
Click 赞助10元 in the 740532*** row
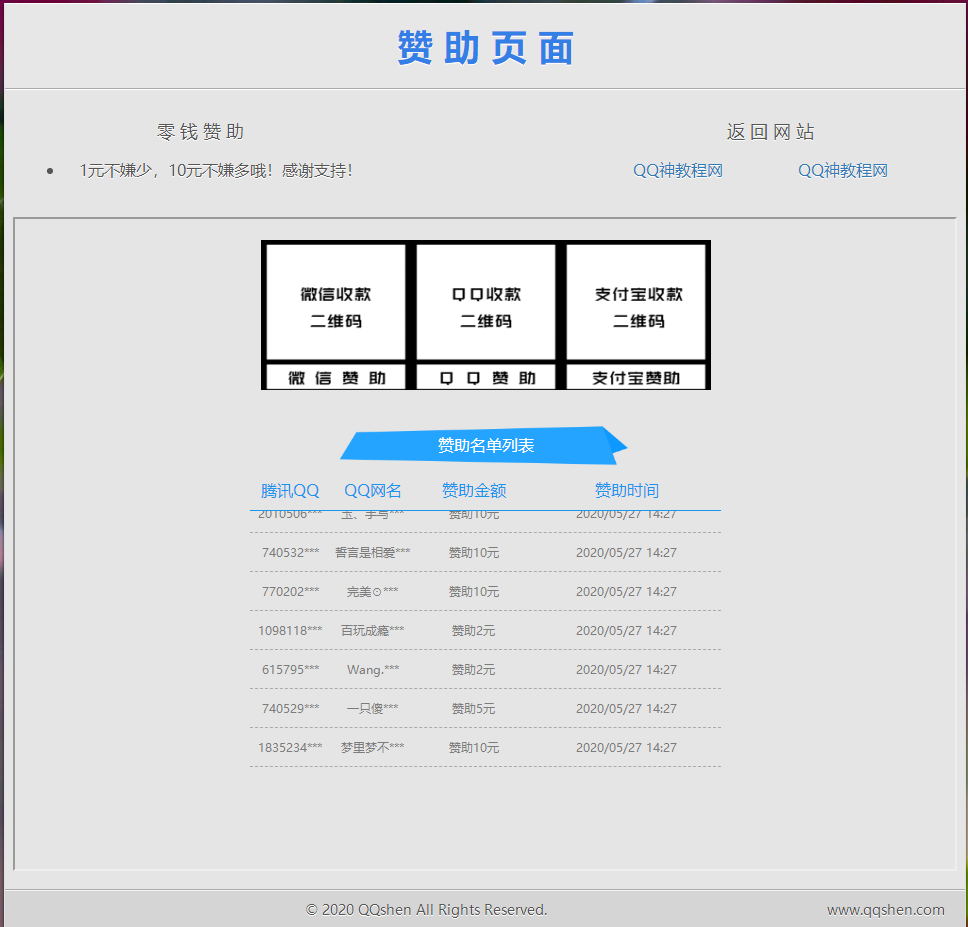474,552
